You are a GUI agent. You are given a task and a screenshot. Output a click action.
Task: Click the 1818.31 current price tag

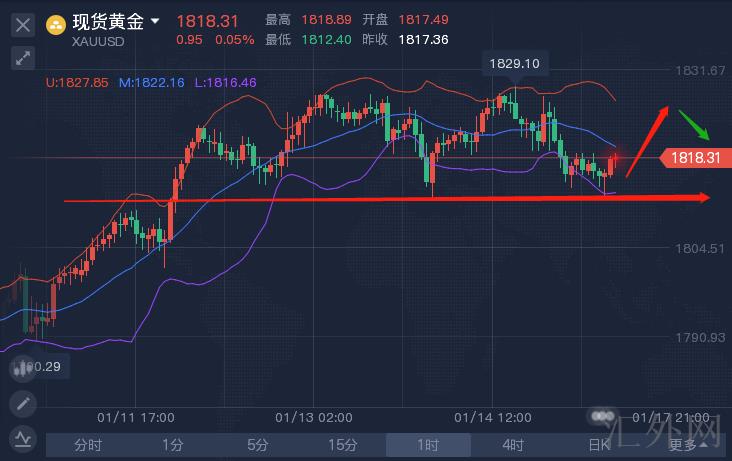pyautogui.click(x=695, y=157)
